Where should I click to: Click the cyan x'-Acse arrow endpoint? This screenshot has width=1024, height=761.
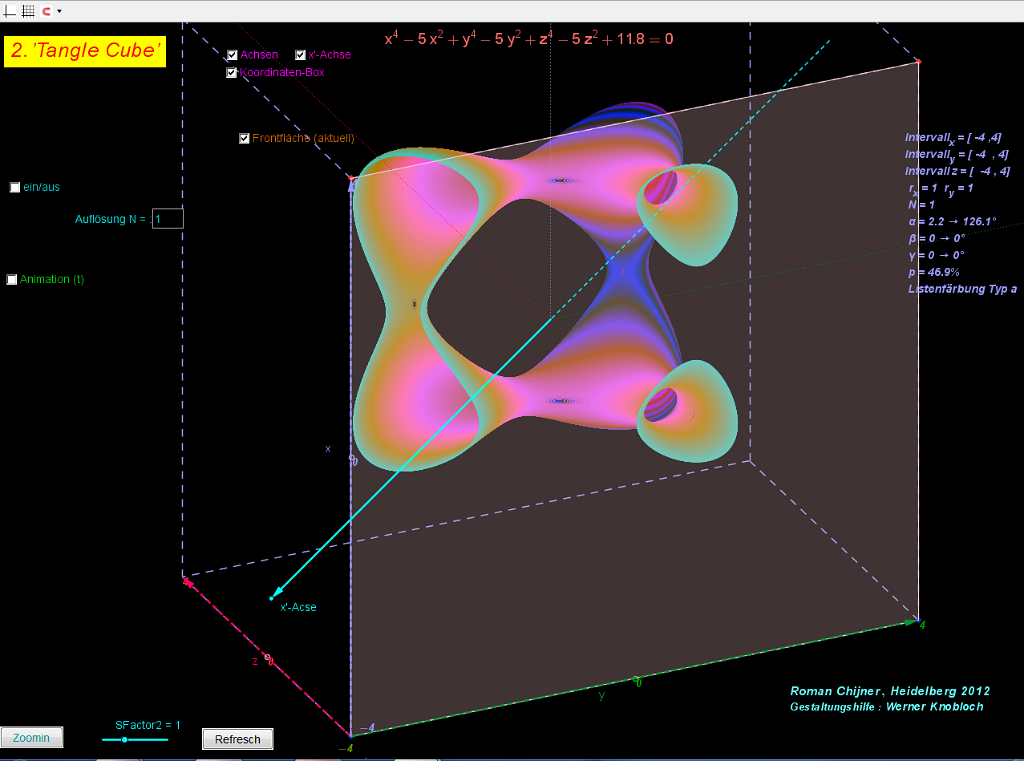tap(271, 598)
